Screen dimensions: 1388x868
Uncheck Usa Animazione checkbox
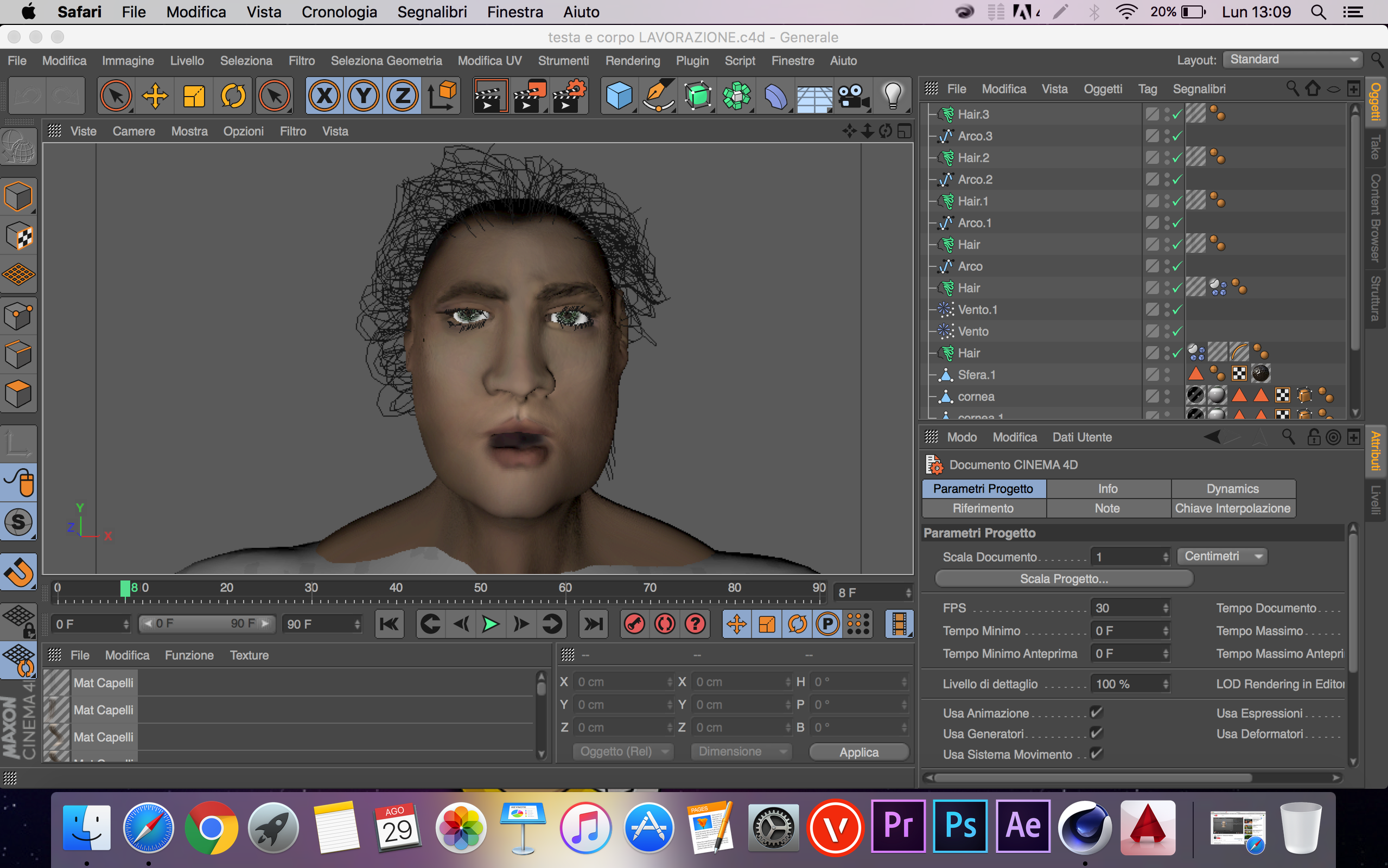tap(1096, 712)
